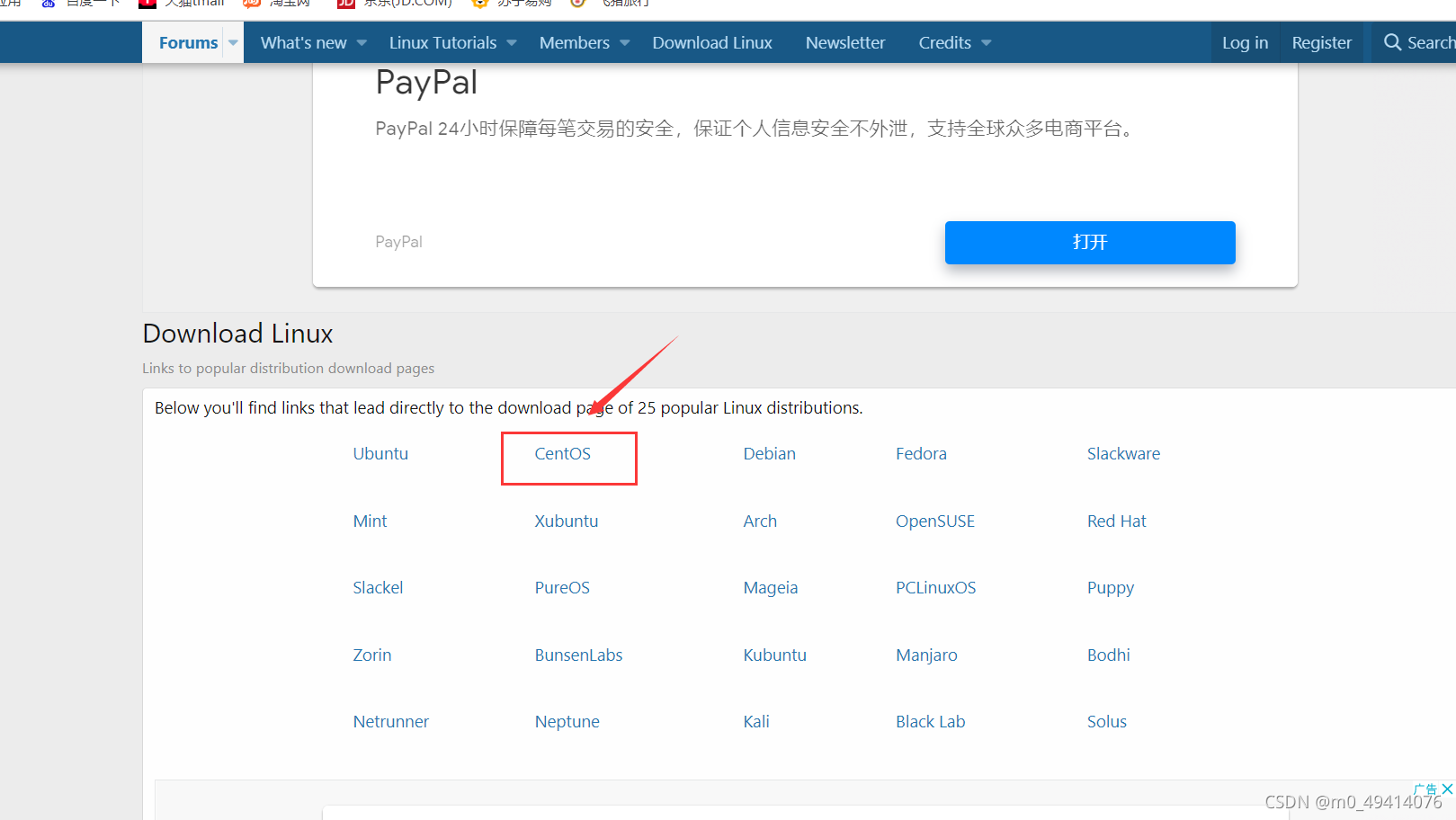Close the bottom advertisement with X
Screen dimensions: 1456x820
click(1447, 789)
